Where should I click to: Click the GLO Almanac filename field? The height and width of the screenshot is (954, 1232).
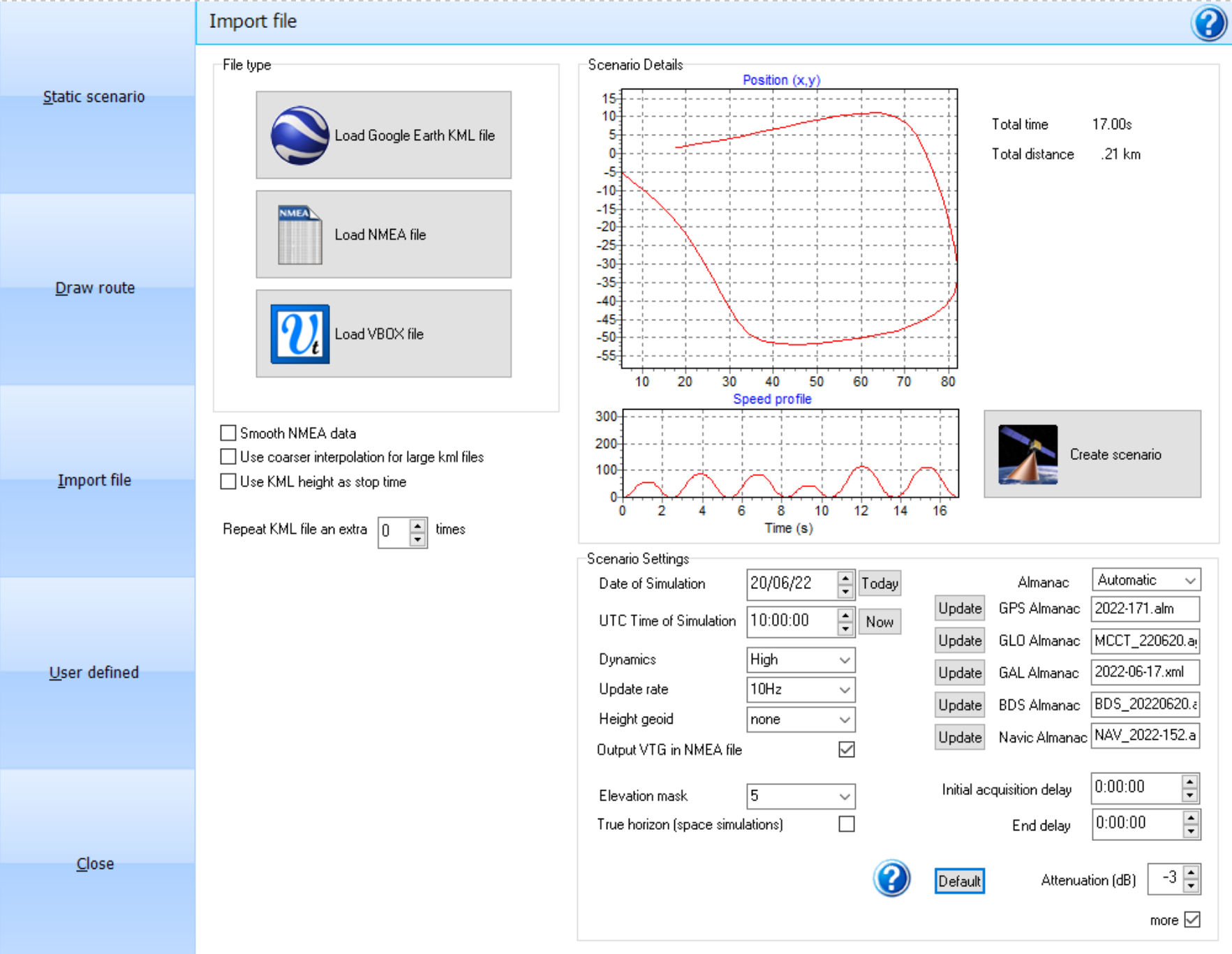click(1145, 641)
